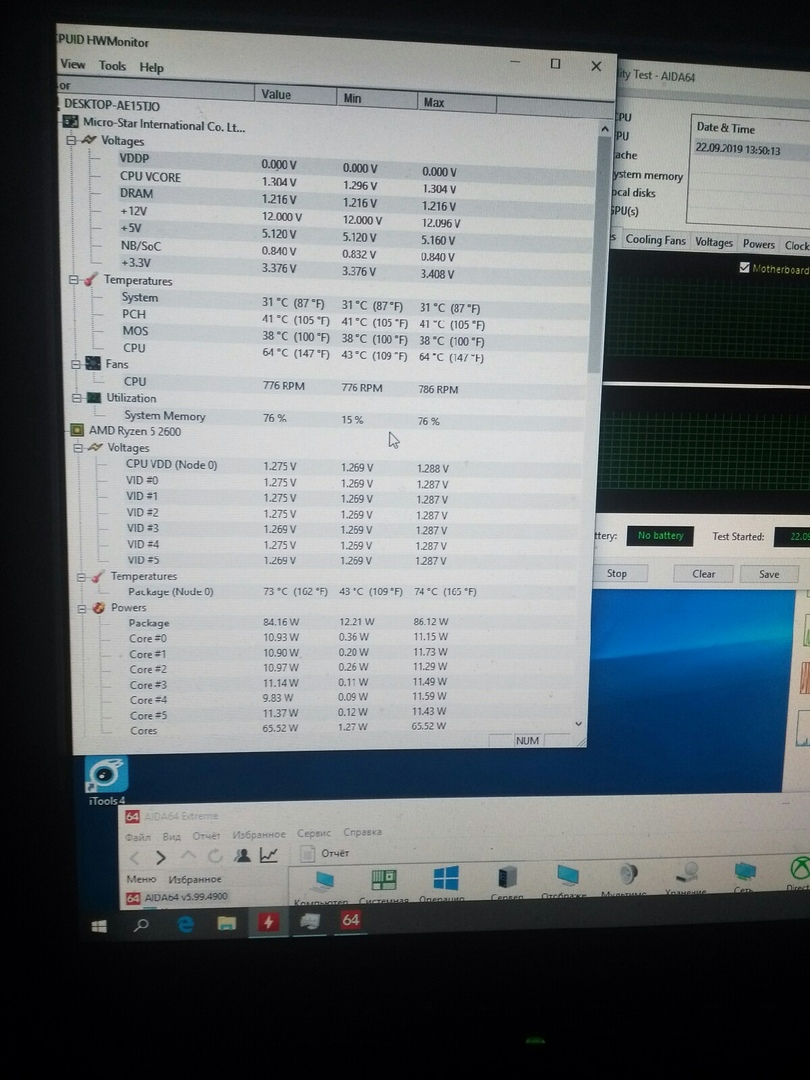
Task: Click the Utilization category icon
Action: pyautogui.click(x=94, y=397)
